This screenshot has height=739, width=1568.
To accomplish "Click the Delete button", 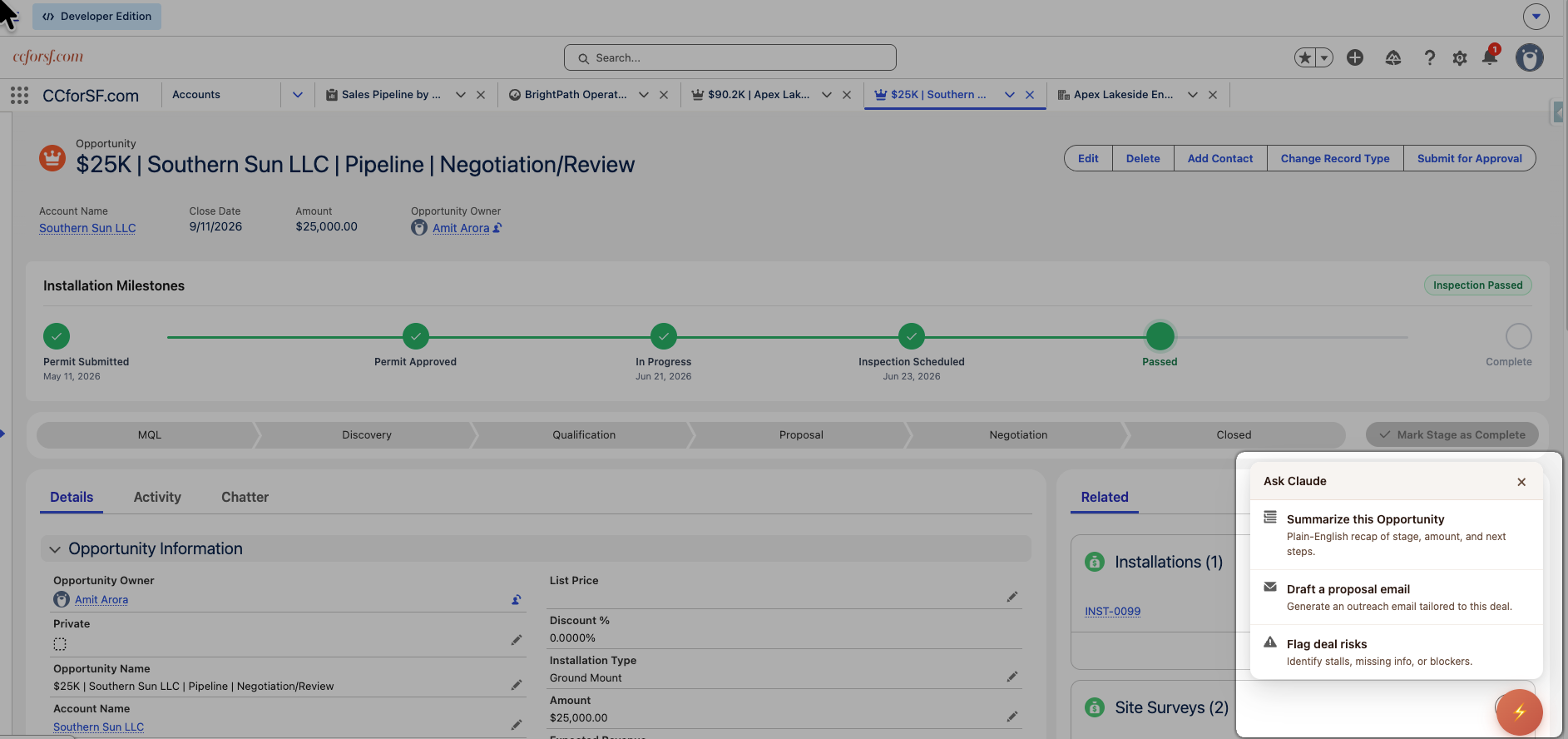I will [x=1143, y=158].
